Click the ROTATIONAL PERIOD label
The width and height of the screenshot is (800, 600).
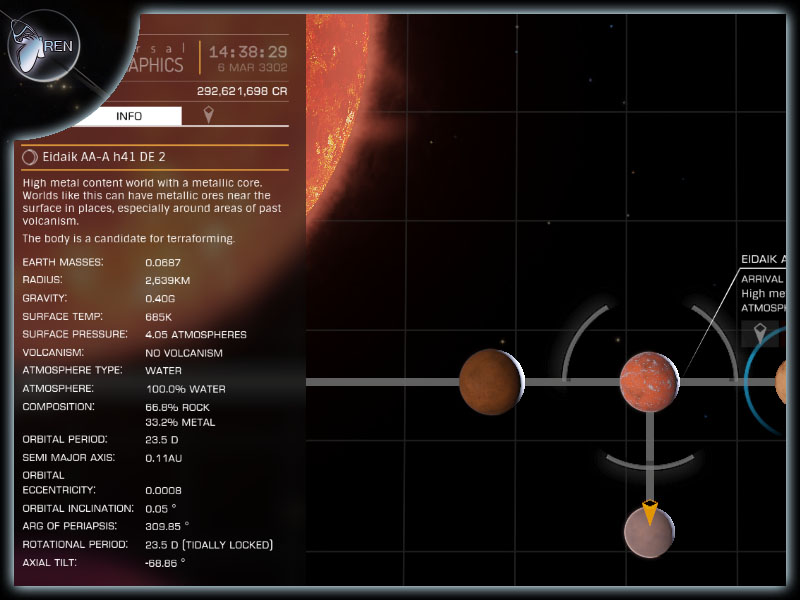click(76, 544)
